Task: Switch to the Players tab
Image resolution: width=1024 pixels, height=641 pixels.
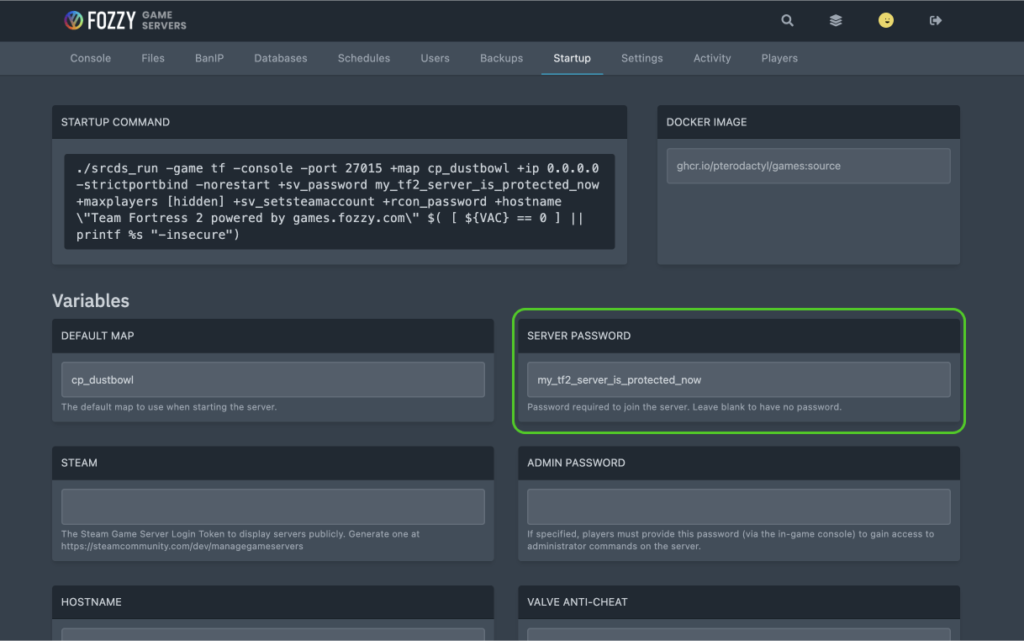Action: pos(779,58)
